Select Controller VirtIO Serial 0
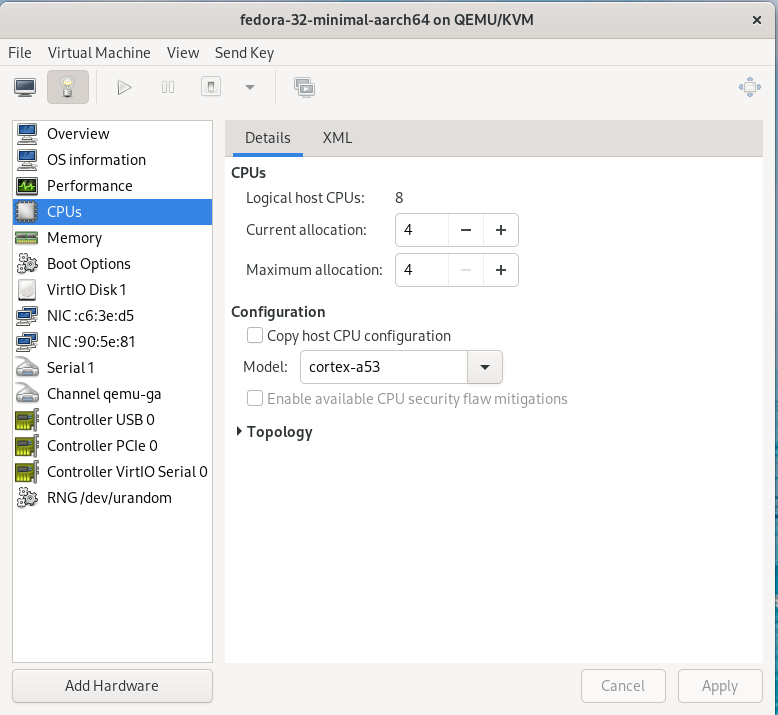The height and width of the screenshot is (715, 778). click(113, 472)
